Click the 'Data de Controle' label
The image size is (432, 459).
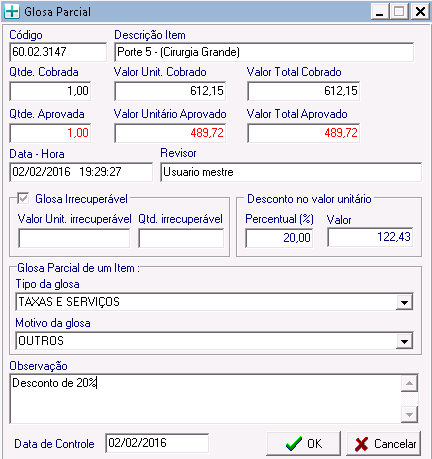coord(54,444)
